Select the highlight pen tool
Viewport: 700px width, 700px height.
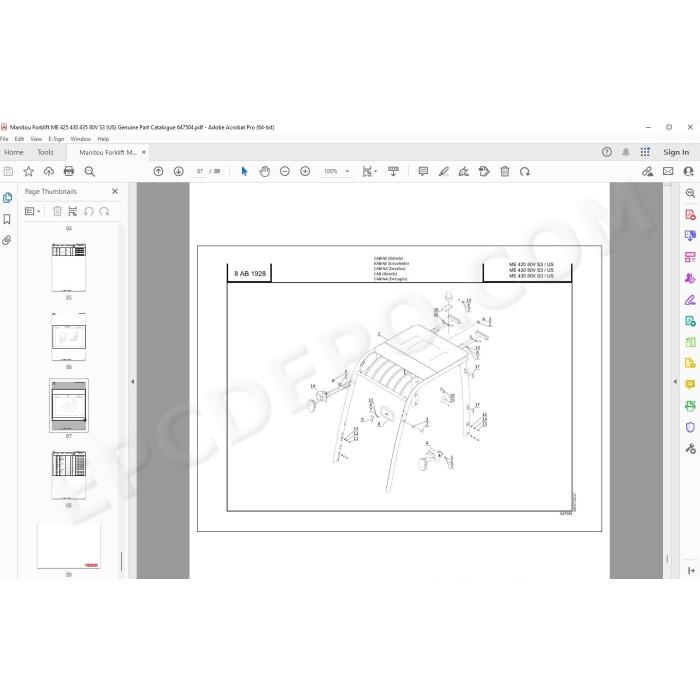pos(443,171)
